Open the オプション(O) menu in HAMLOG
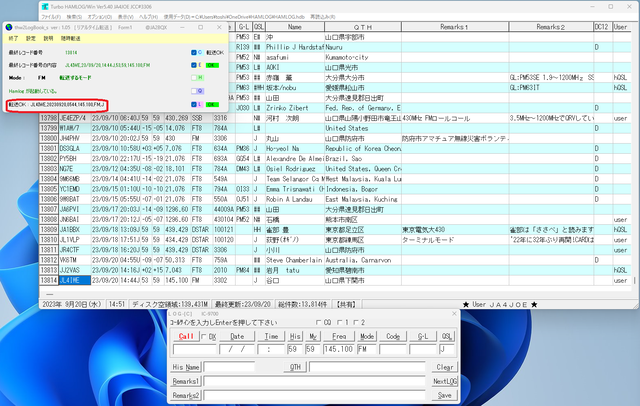640x406 pixels. [100, 17]
